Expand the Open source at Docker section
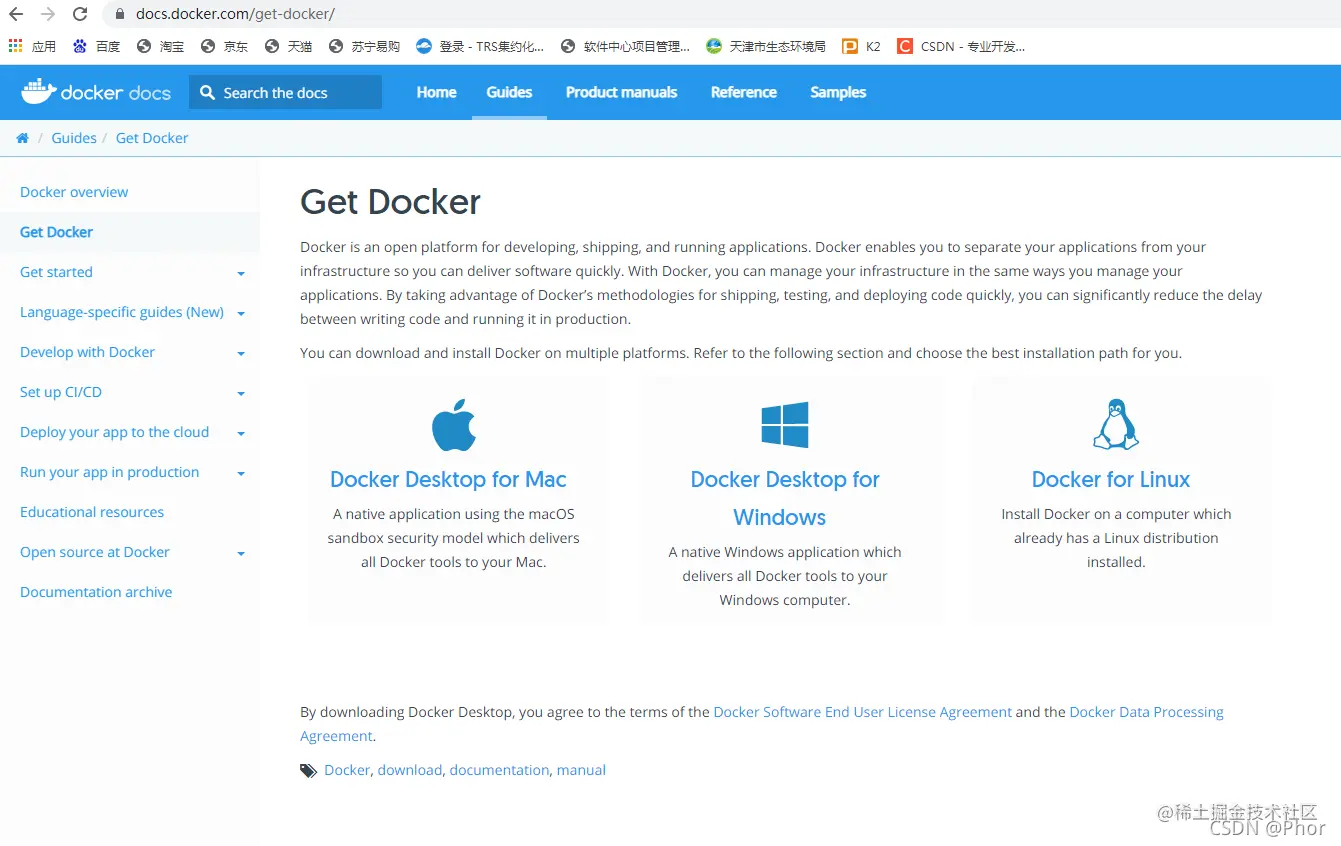 (x=241, y=554)
